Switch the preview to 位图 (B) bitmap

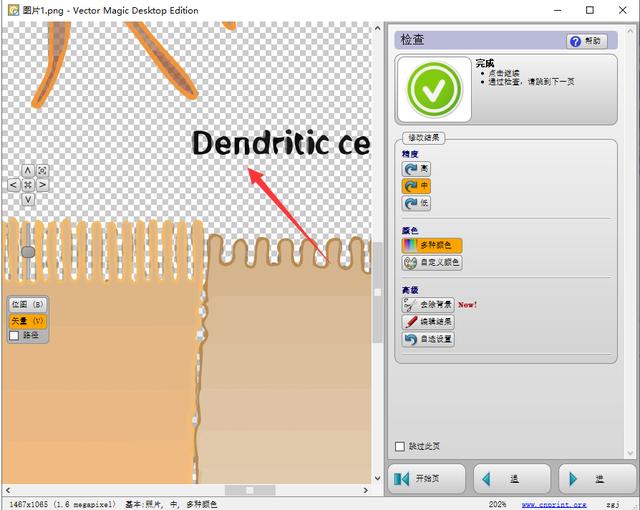pos(27,304)
